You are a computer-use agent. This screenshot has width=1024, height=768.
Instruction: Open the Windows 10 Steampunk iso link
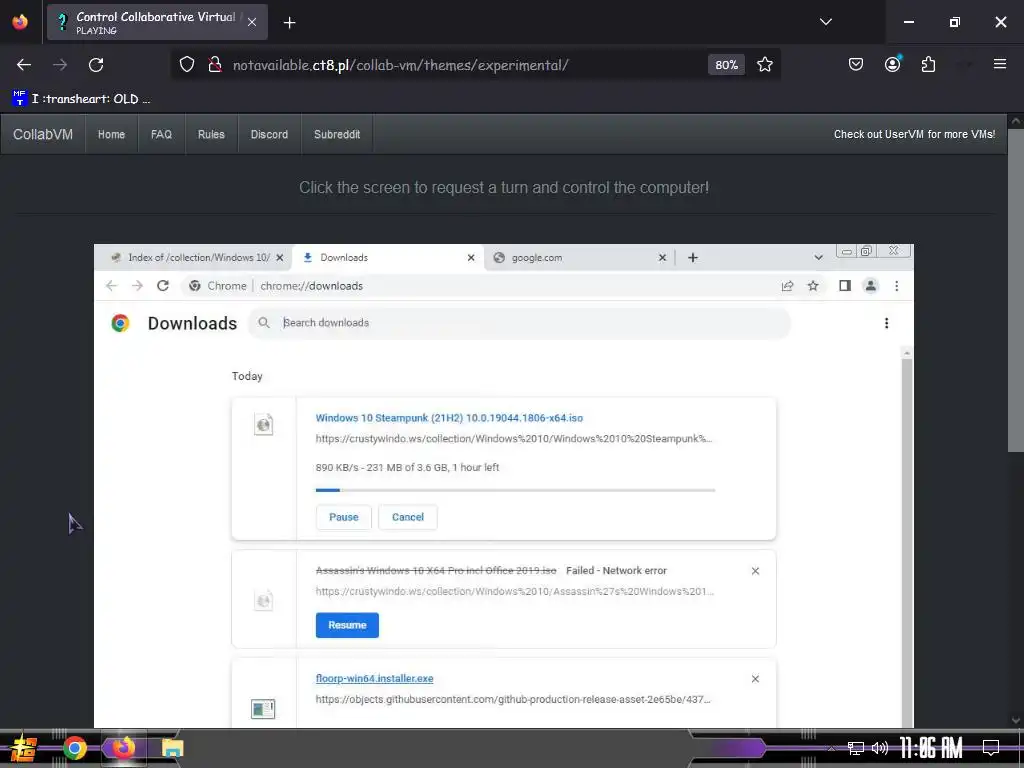click(449, 418)
